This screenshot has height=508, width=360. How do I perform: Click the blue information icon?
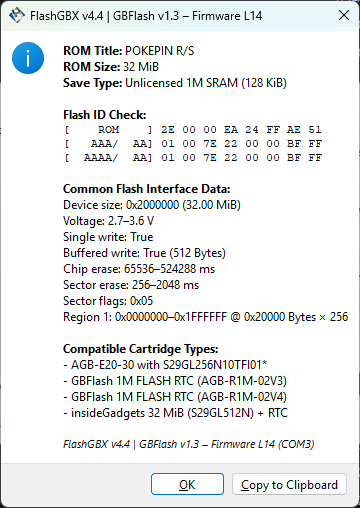(x=28, y=58)
